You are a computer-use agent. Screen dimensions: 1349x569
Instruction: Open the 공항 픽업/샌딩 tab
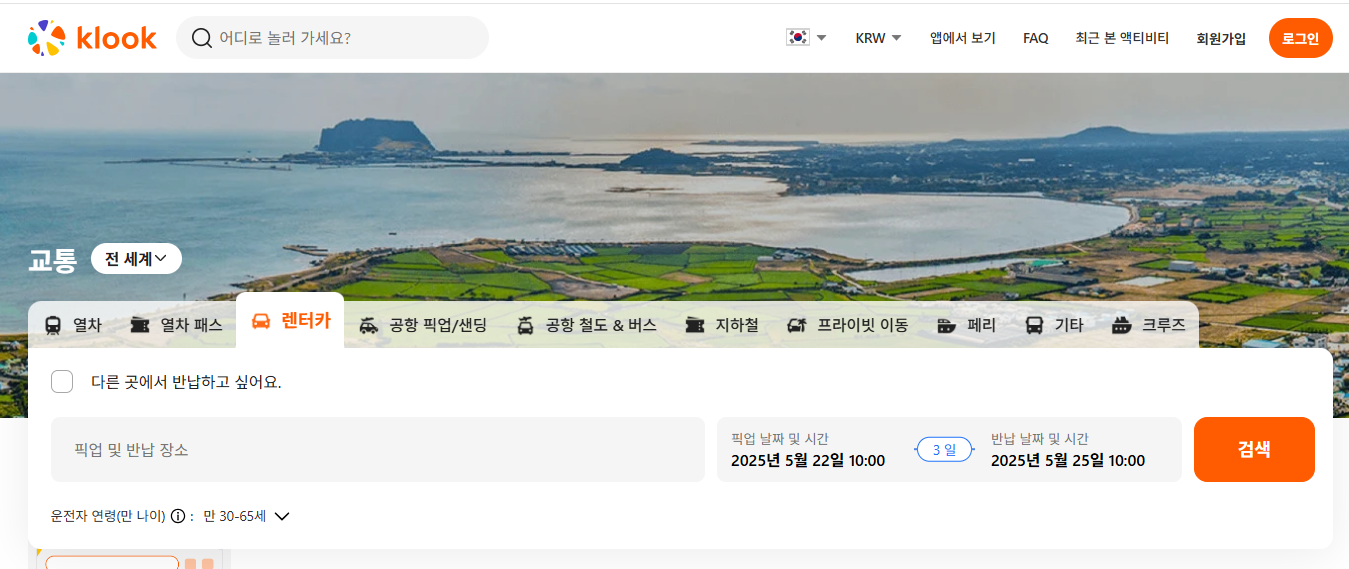click(x=423, y=325)
